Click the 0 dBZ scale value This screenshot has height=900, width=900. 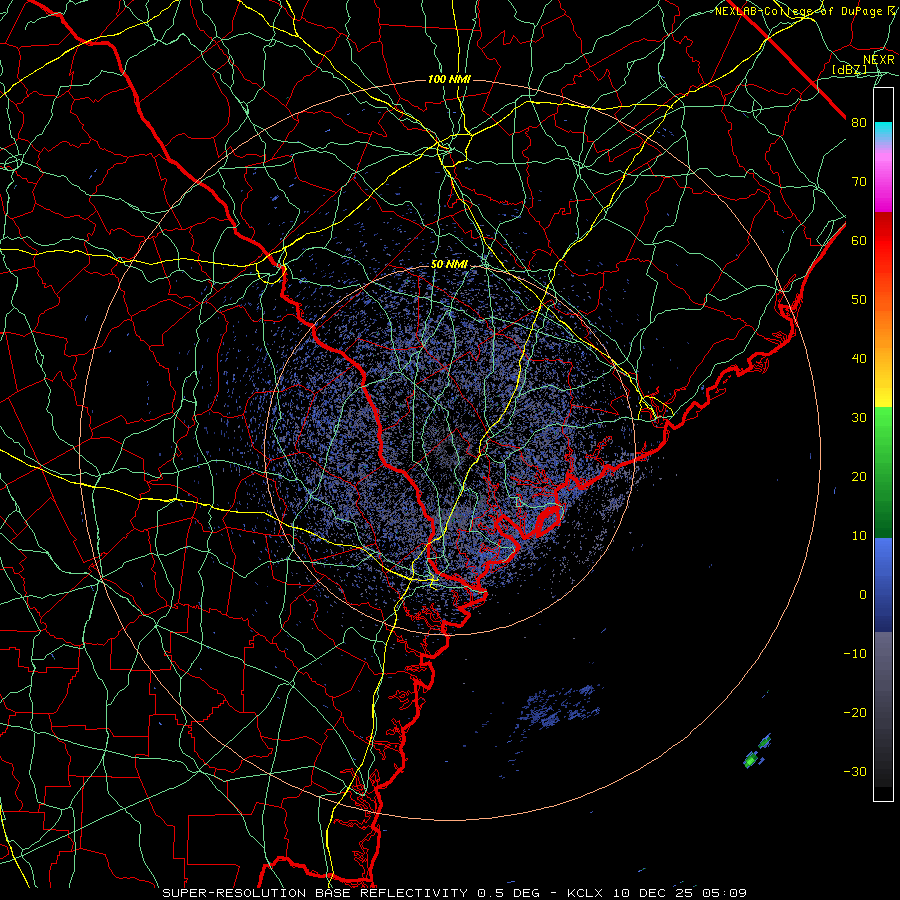(863, 595)
